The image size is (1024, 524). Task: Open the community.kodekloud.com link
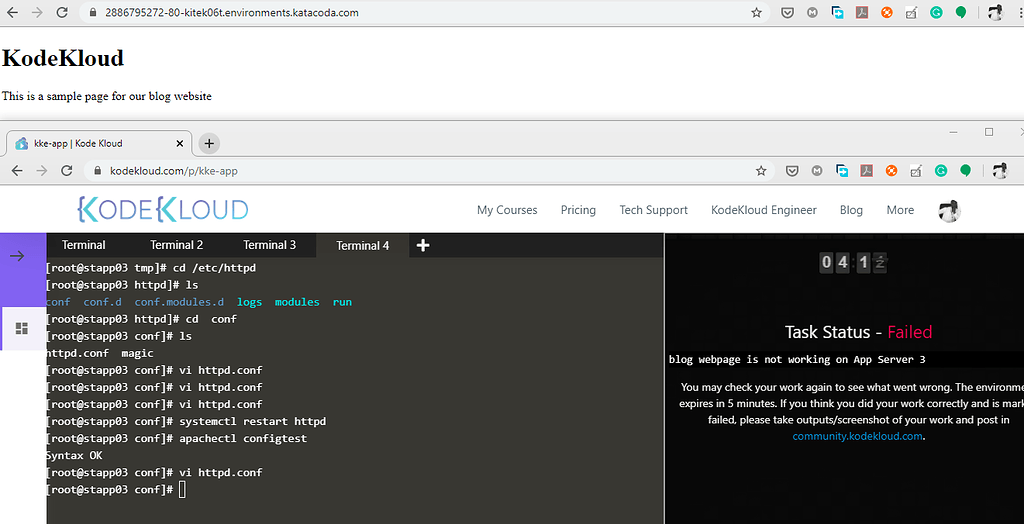[x=857, y=436]
